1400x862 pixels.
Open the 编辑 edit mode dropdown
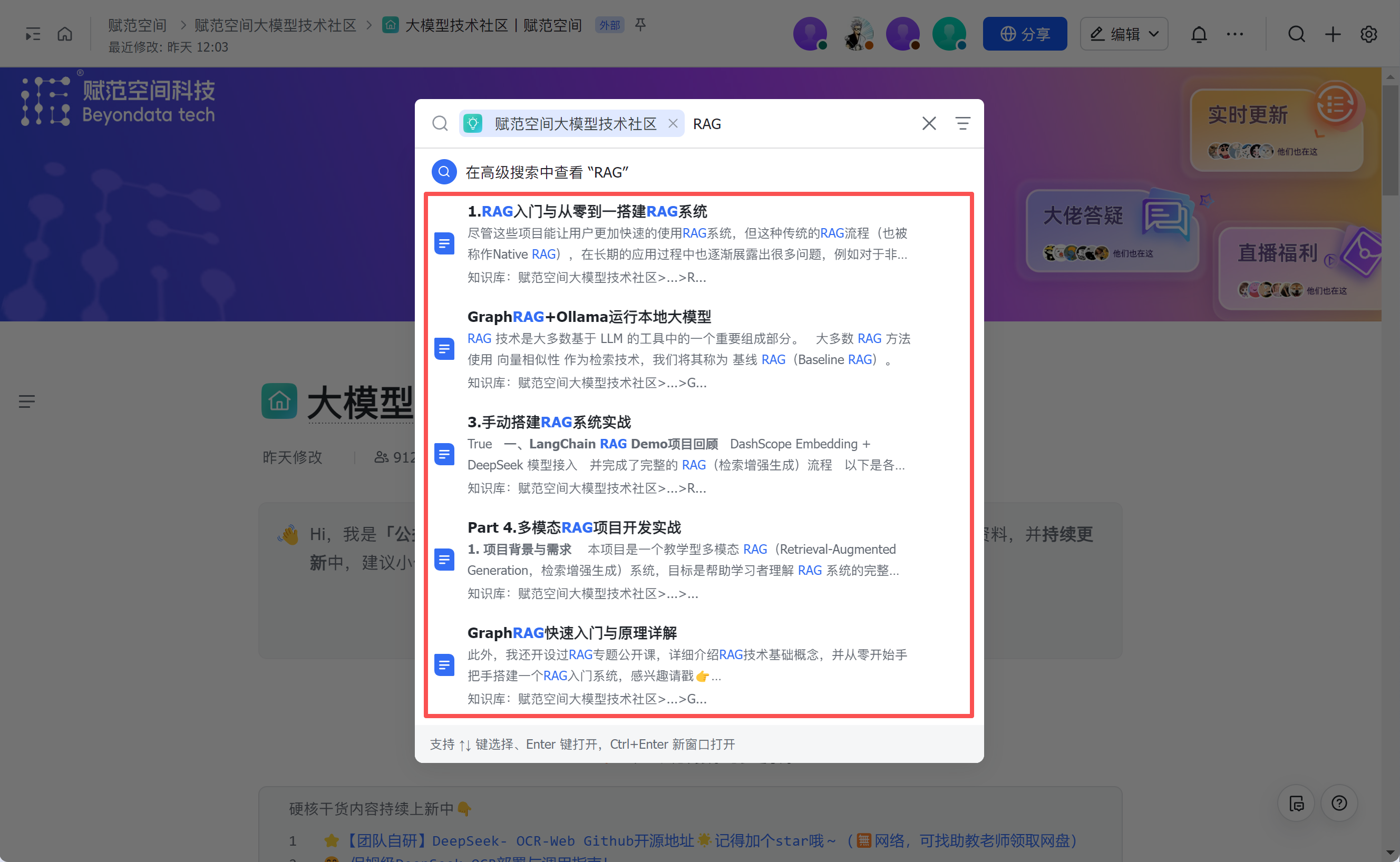pos(1124,34)
